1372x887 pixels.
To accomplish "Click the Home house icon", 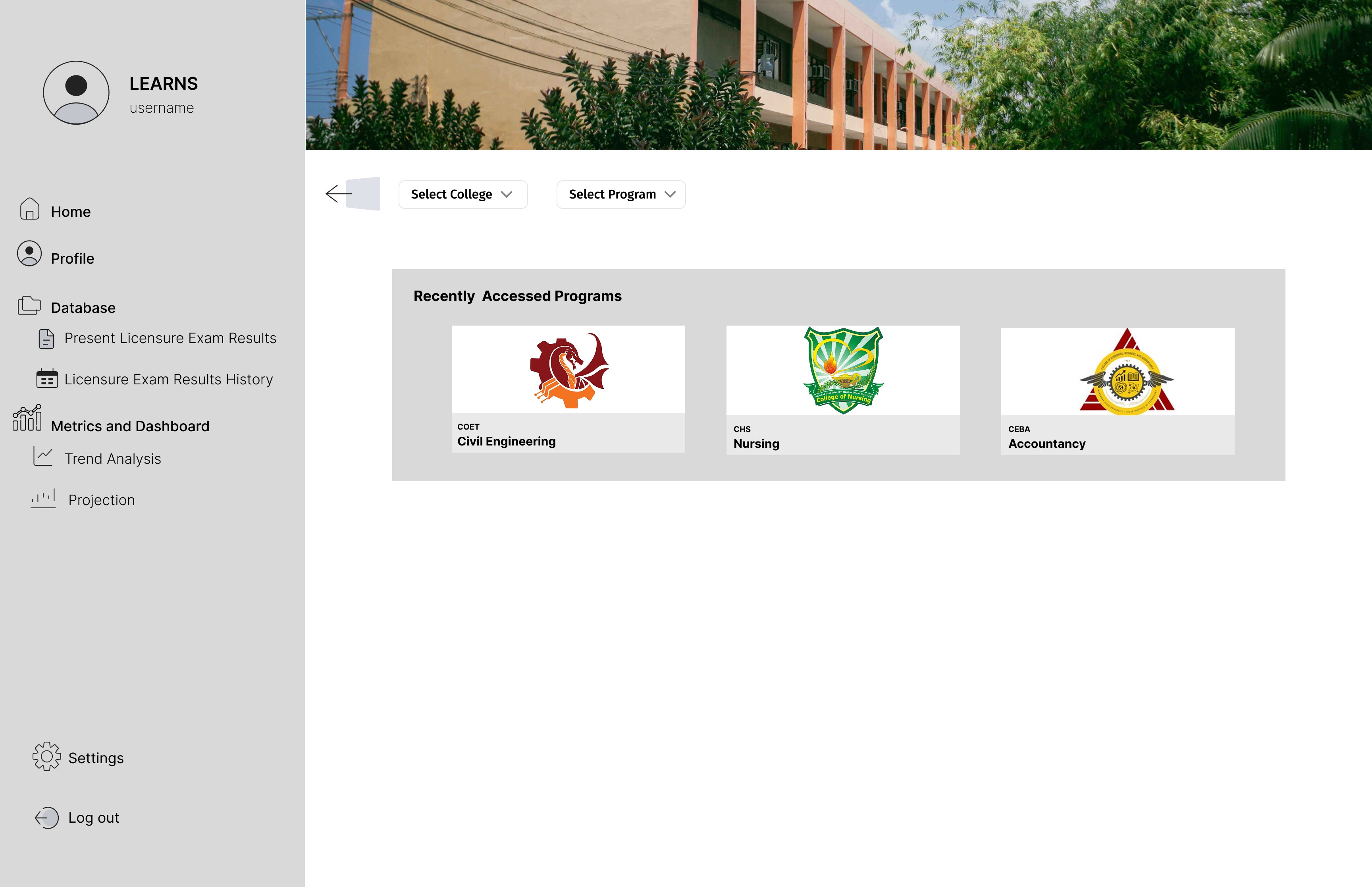I will pyautogui.click(x=29, y=209).
